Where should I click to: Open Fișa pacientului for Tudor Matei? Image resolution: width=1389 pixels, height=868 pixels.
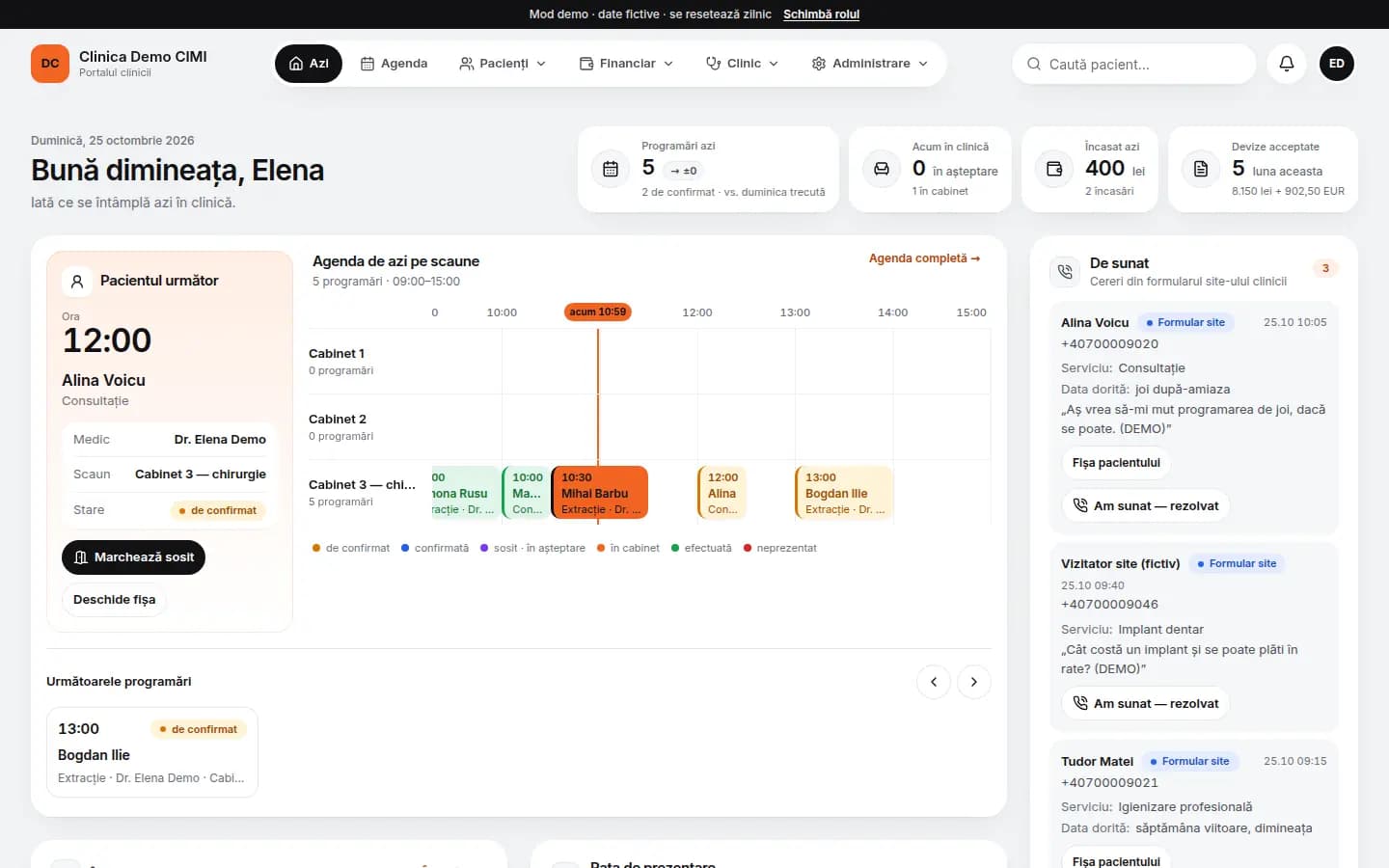[x=1116, y=861]
